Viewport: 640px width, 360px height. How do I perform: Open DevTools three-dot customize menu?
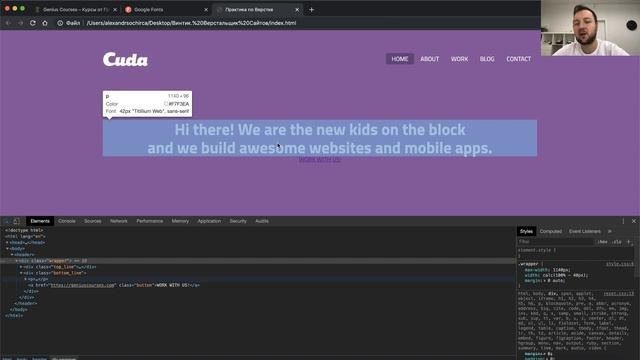(x=623, y=221)
